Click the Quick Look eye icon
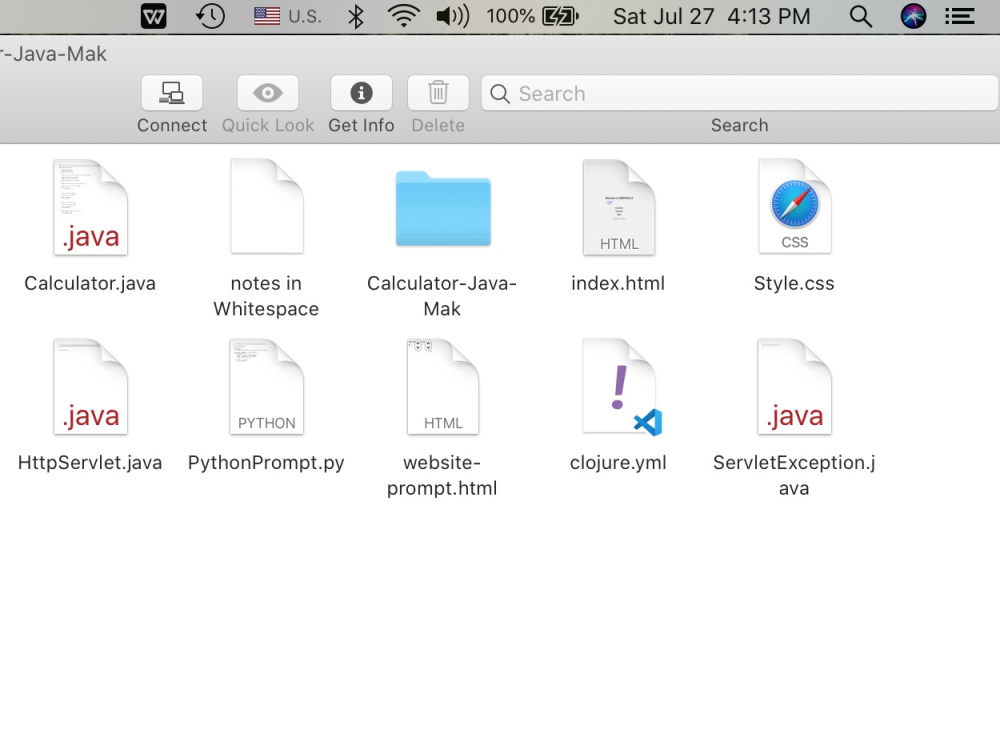This screenshot has height=750, width=1000. [x=268, y=93]
